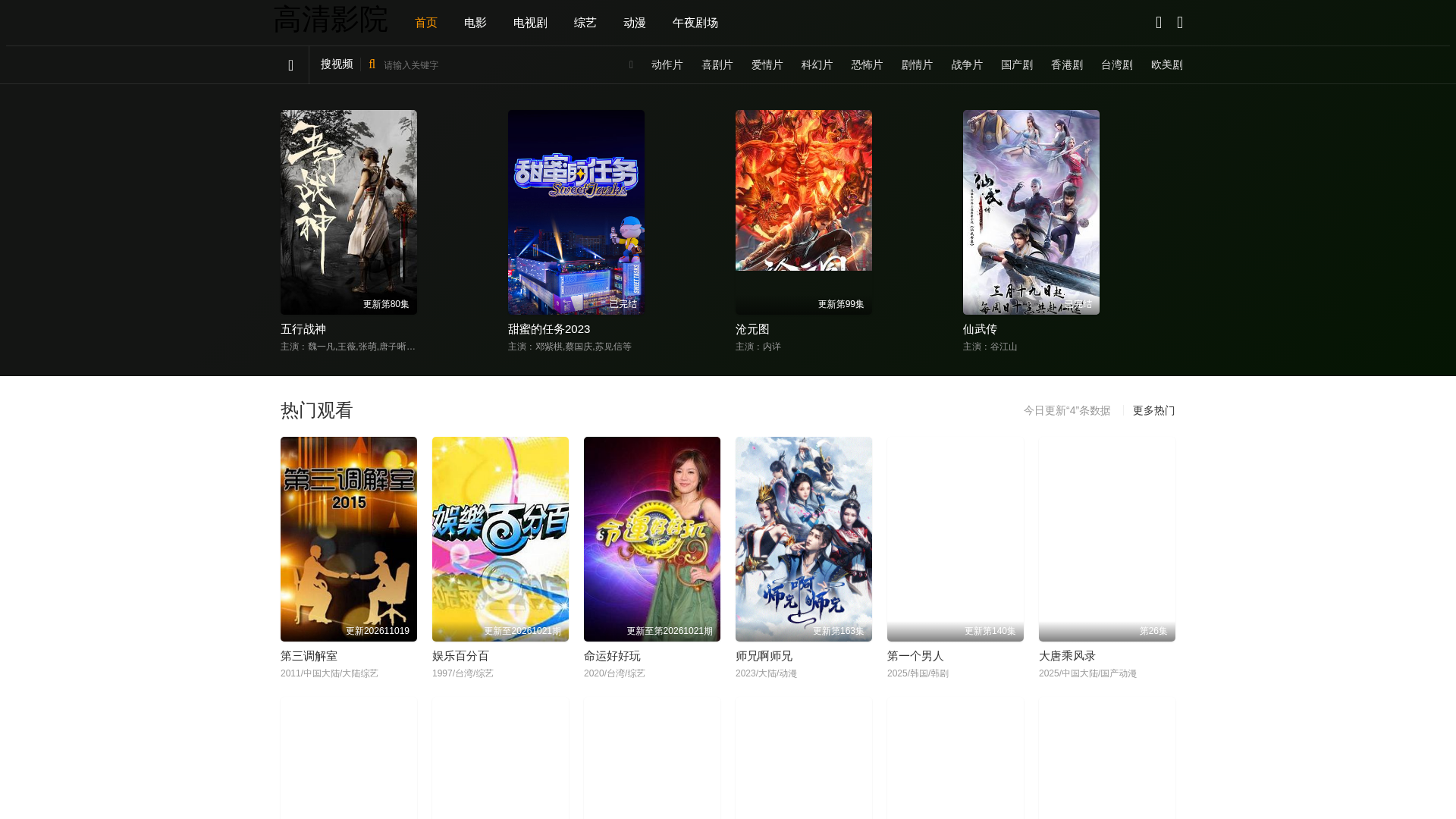Click the small icon before 动作片
Viewport: 1456px width, 819px height.
(631, 65)
